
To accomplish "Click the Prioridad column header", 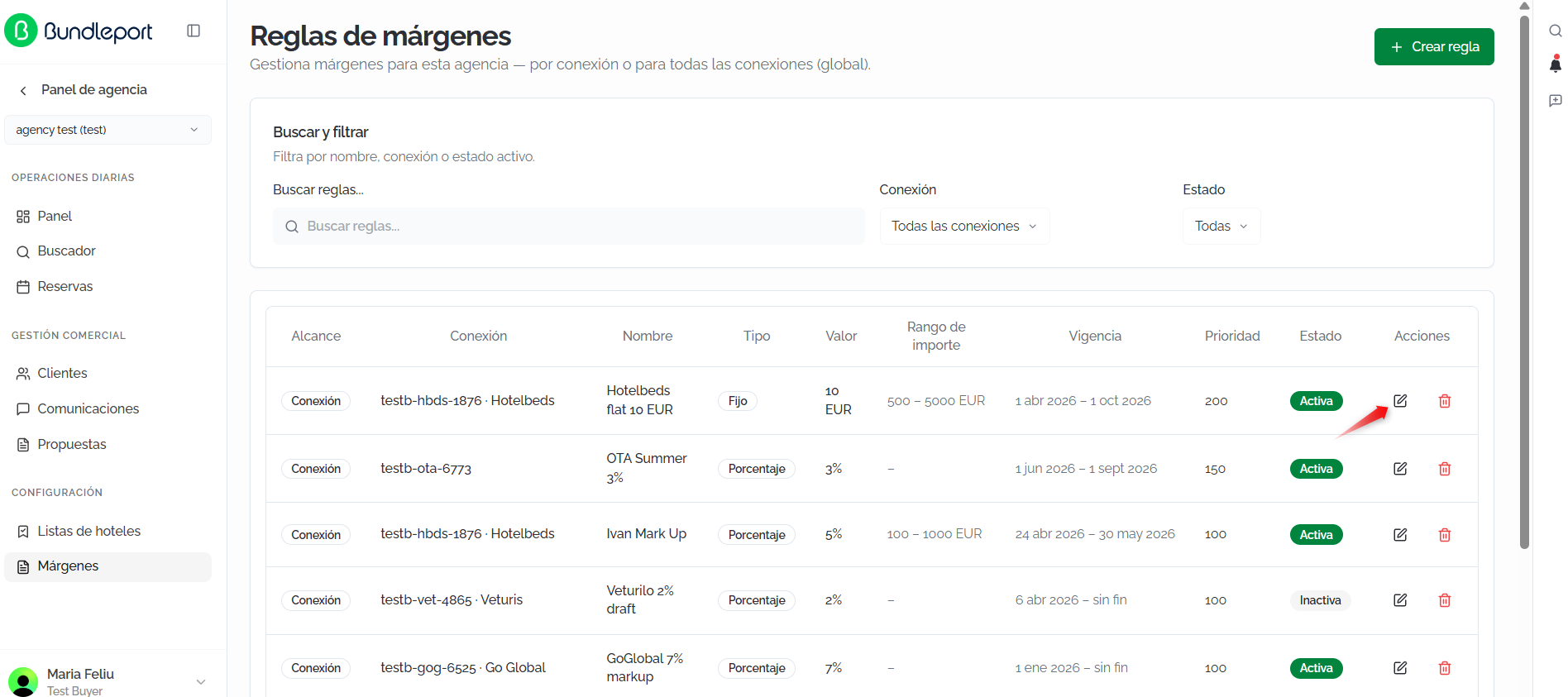I will pyautogui.click(x=1232, y=337).
